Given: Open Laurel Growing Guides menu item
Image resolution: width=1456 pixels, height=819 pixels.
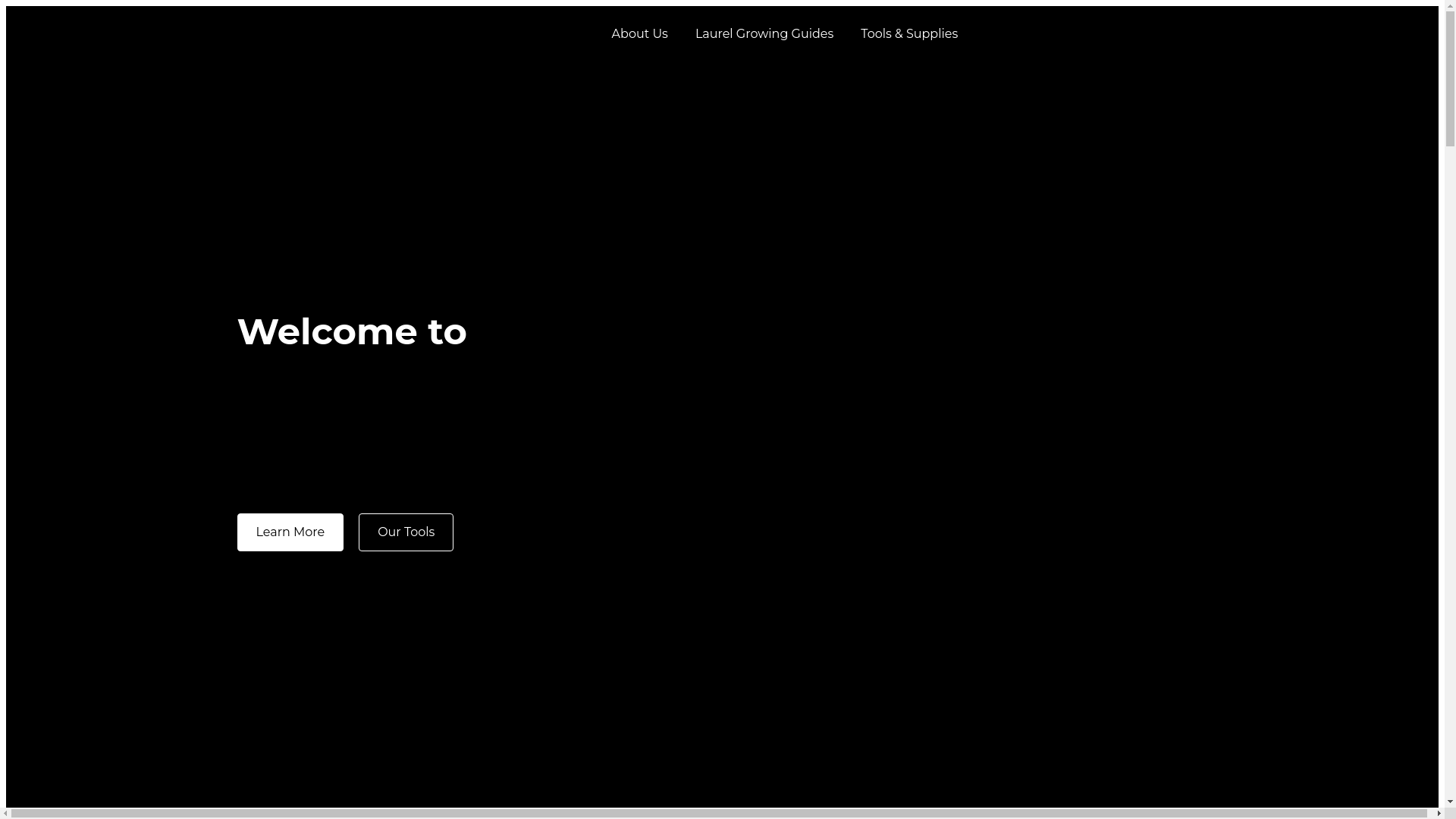Looking at the screenshot, I should [764, 33].
